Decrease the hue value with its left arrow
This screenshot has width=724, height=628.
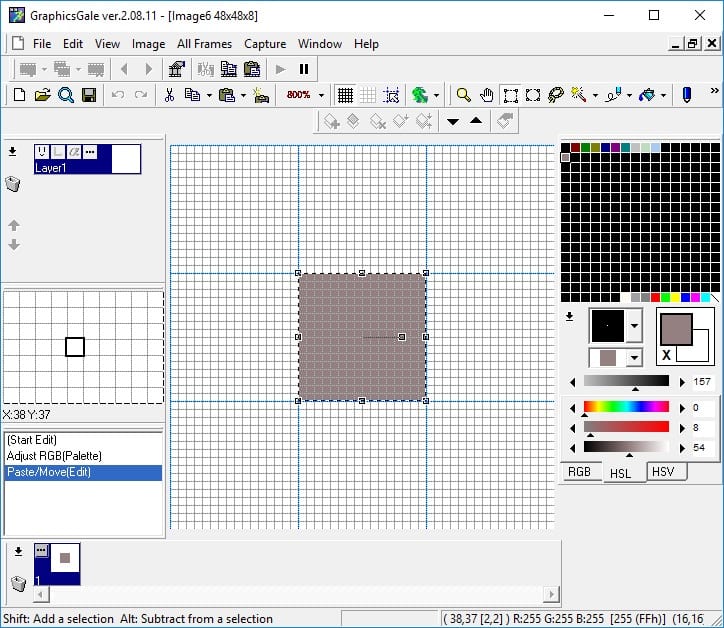tap(573, 408)
